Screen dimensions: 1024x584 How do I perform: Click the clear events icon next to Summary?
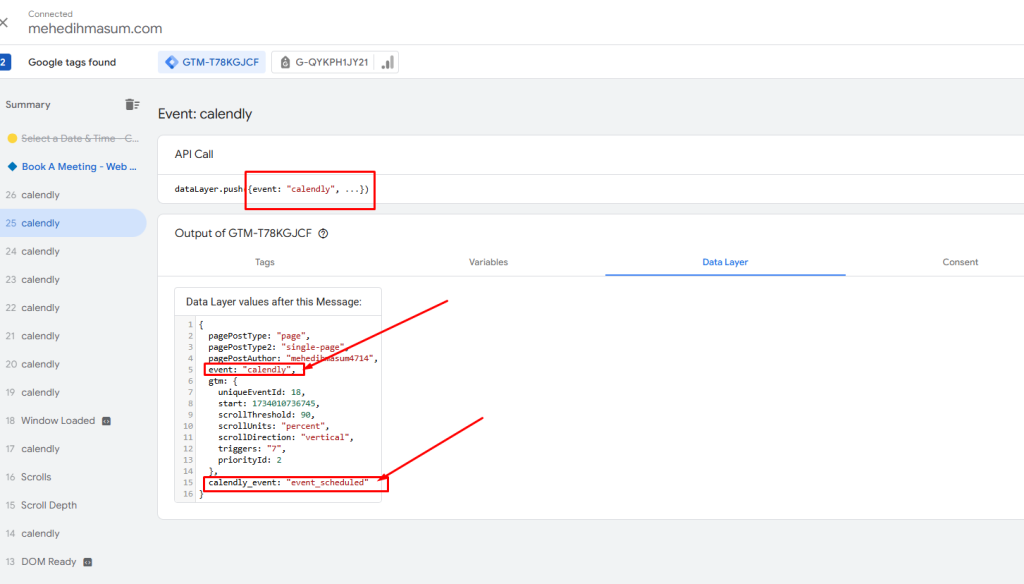[132, 105]
